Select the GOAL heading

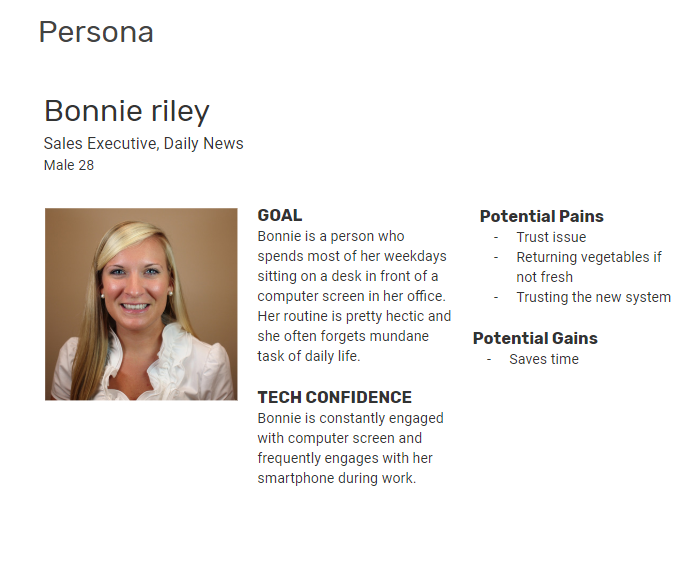279,215
